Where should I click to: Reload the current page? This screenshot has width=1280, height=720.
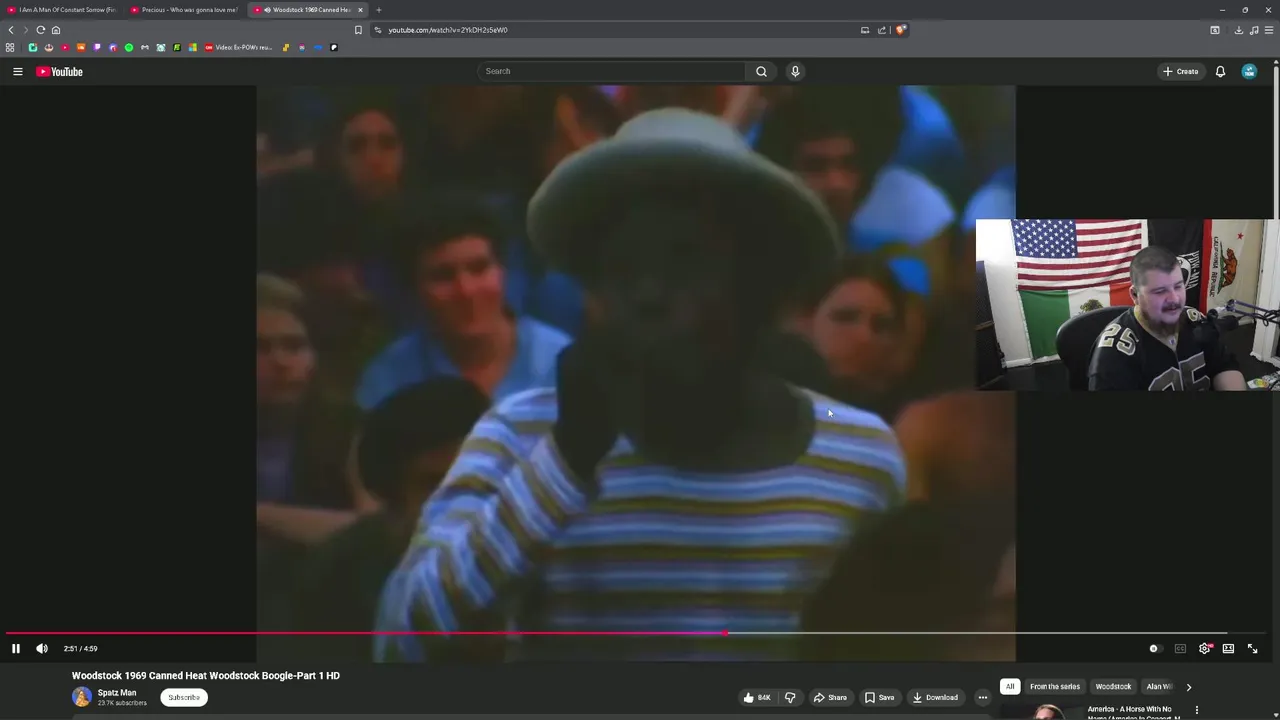tap(41, 30)
